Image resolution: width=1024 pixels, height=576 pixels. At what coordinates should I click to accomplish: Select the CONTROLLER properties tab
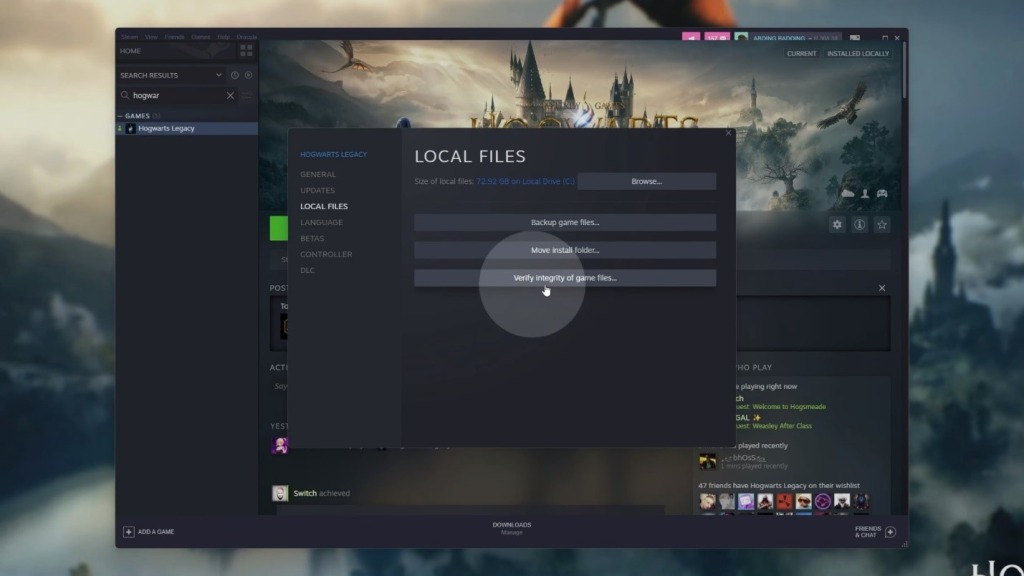click(x=326, y=254)
